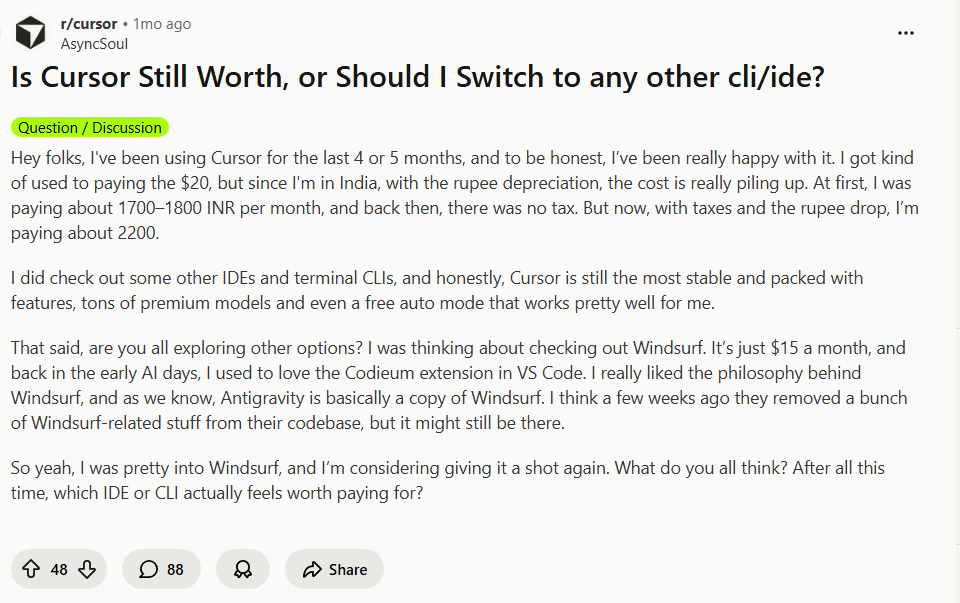Click the Share button

(x=334, y=569)
